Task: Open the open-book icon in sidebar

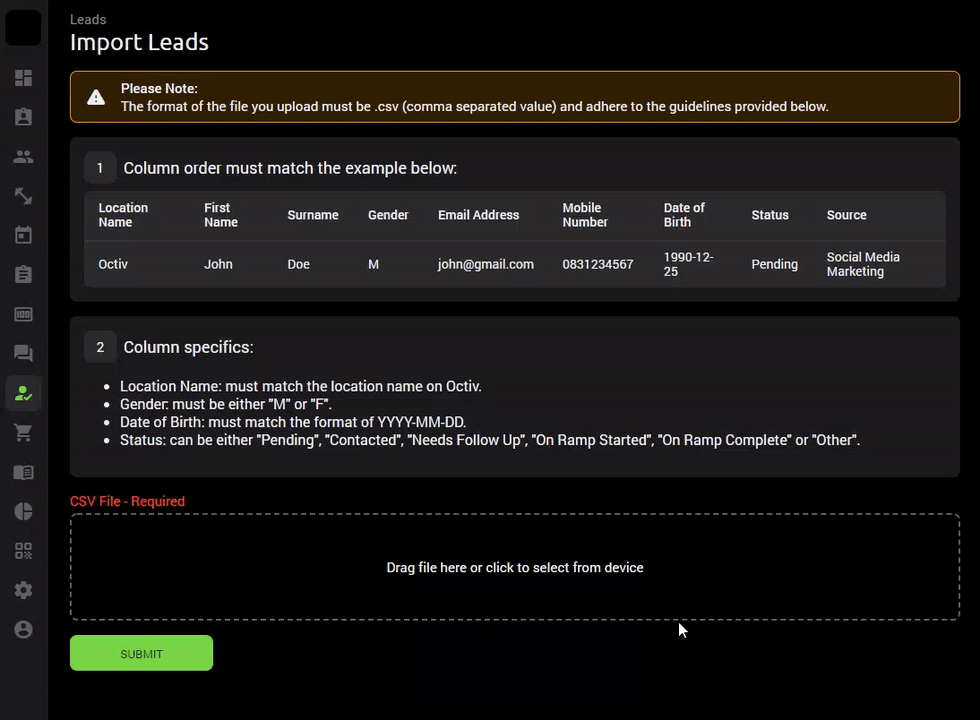Action: (23, 472)
